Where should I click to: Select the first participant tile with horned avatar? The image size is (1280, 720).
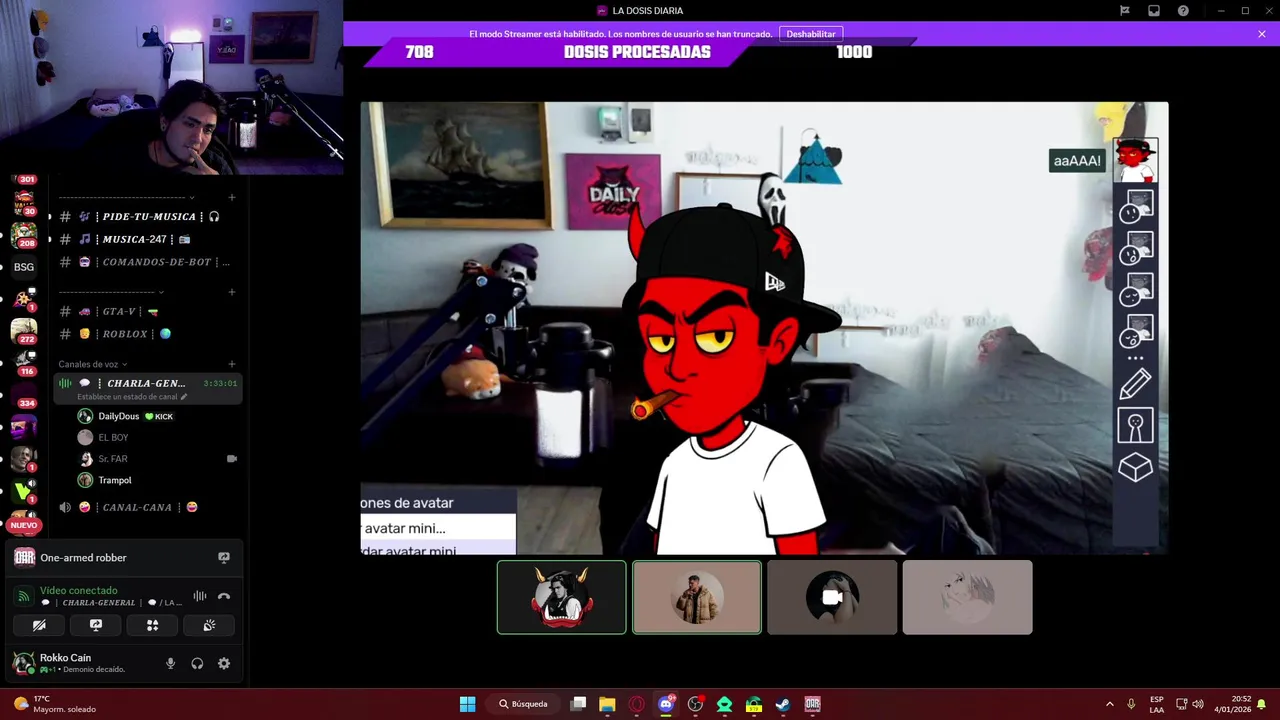562,597
